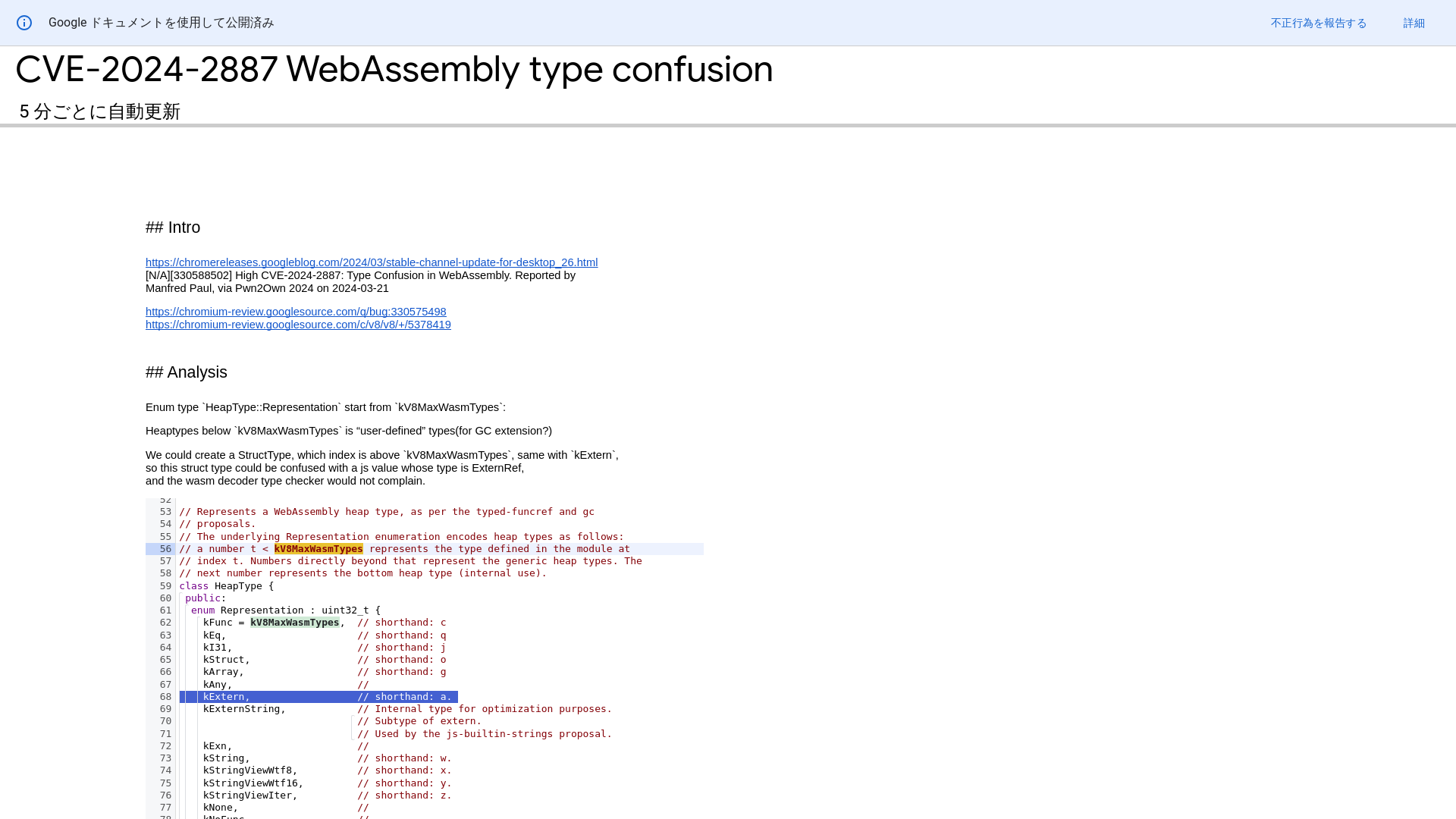
Task: Open the chromium-review bug:330575498 link
Action: 296,312
